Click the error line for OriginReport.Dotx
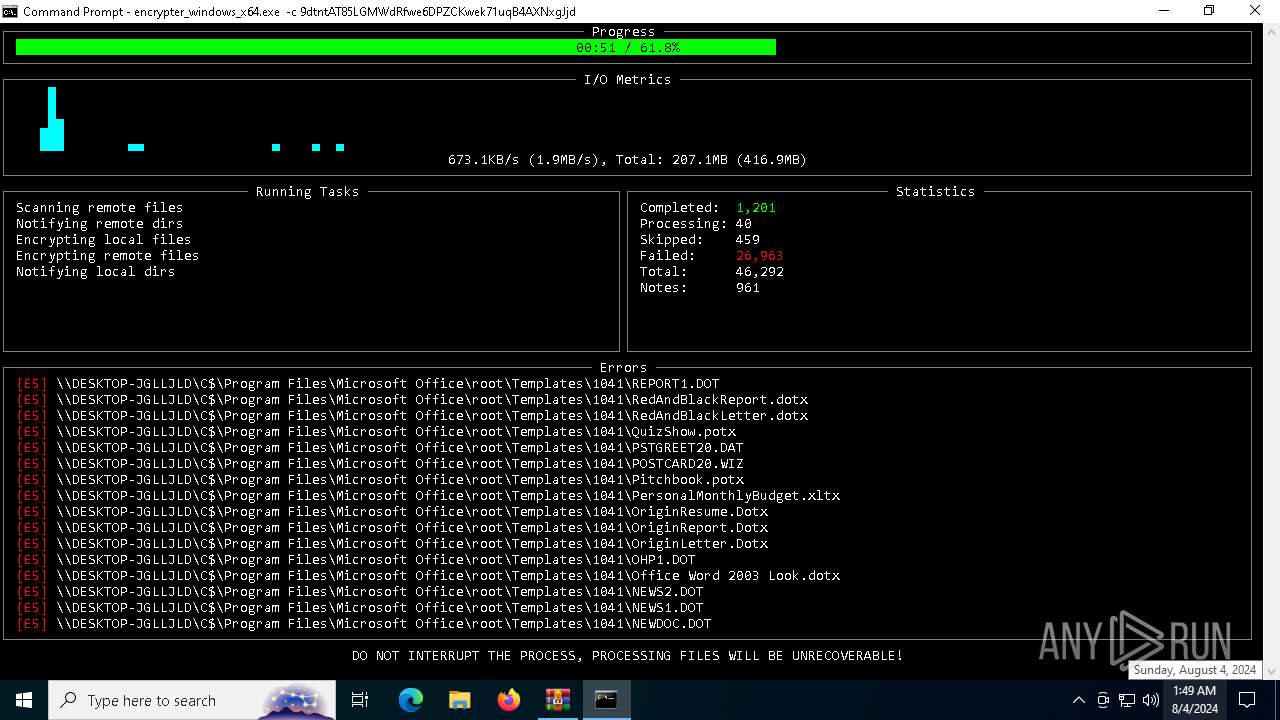Viewport: 1280px width, 720px height. (x=392, y=528)
